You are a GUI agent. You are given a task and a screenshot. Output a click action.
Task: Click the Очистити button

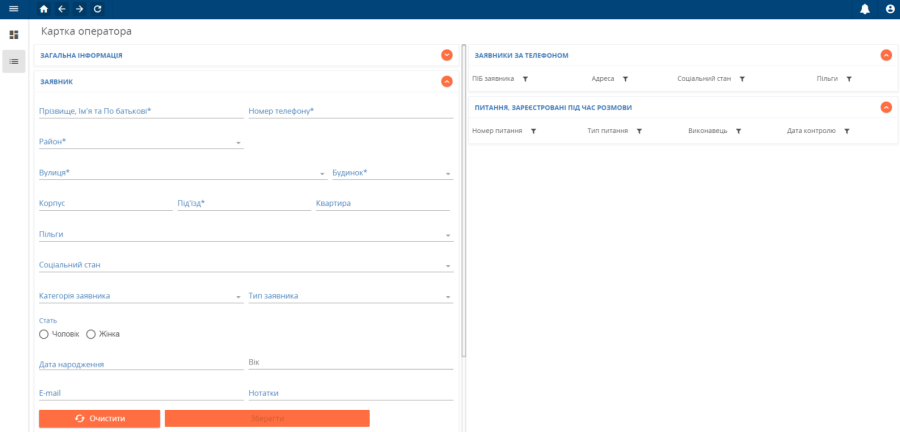point(99,419)
